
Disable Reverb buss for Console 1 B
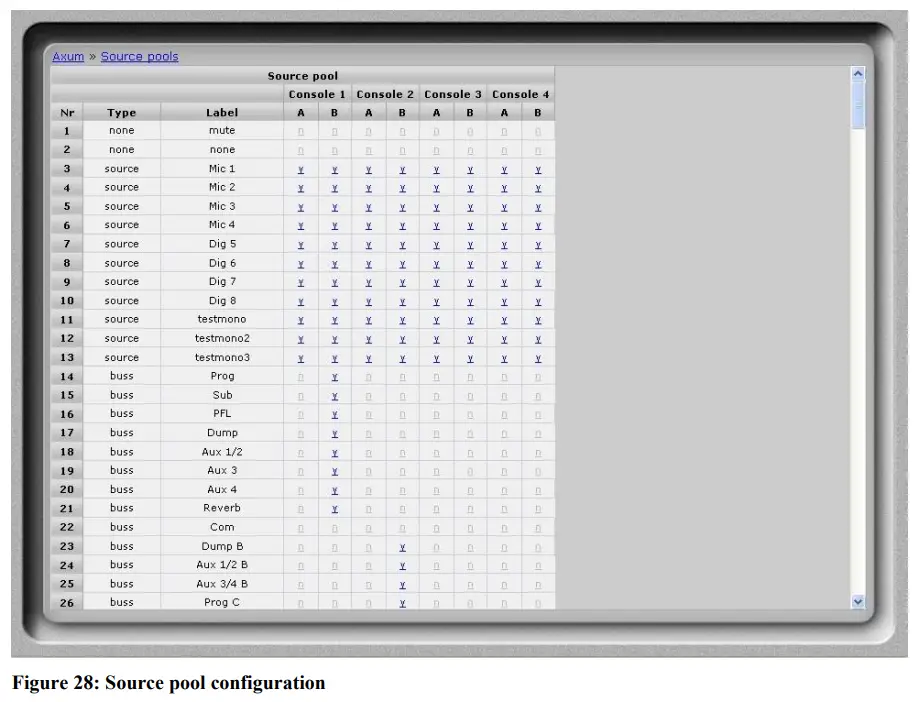(335, 509)
